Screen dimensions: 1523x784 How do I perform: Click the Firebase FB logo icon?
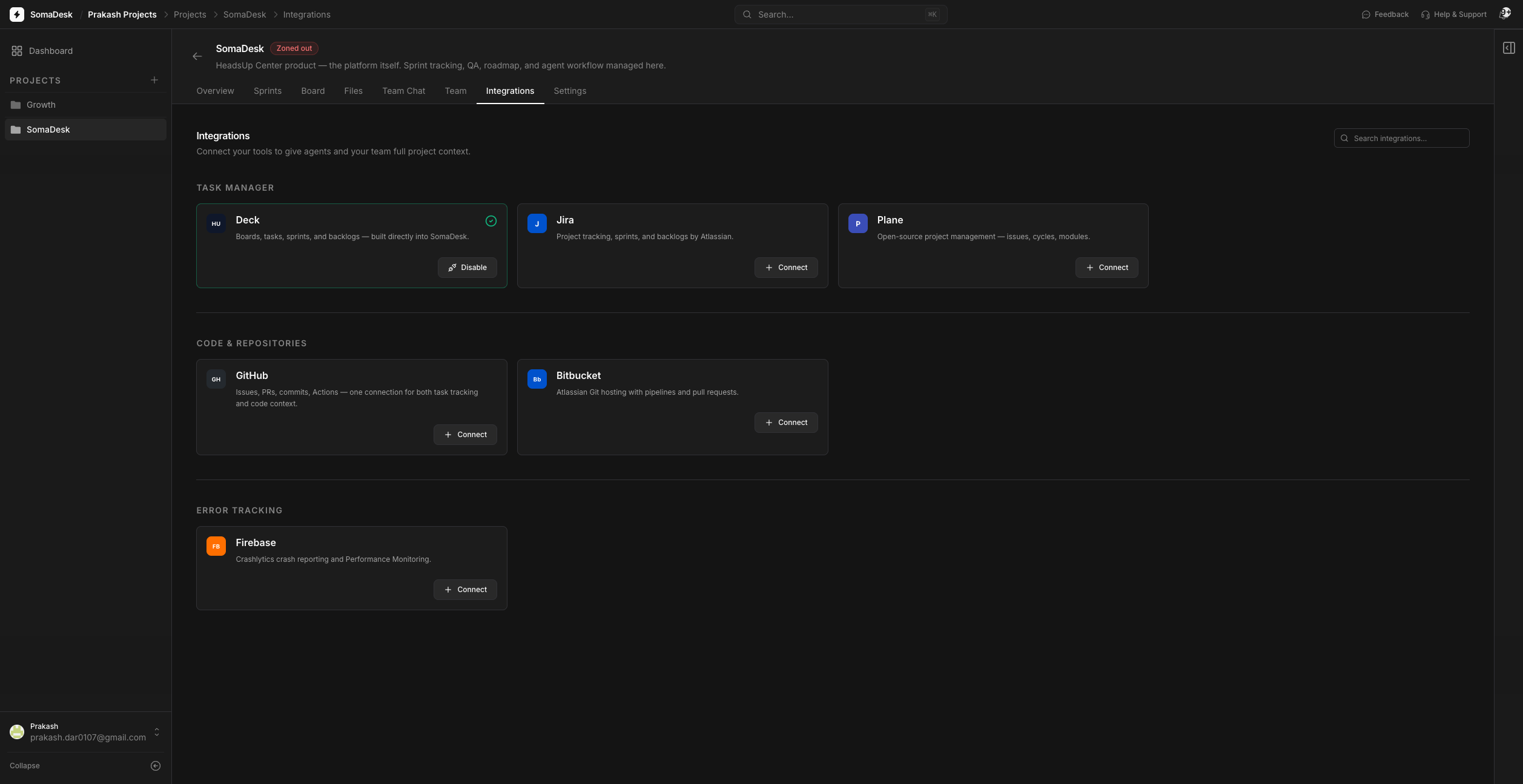(216, 546)
